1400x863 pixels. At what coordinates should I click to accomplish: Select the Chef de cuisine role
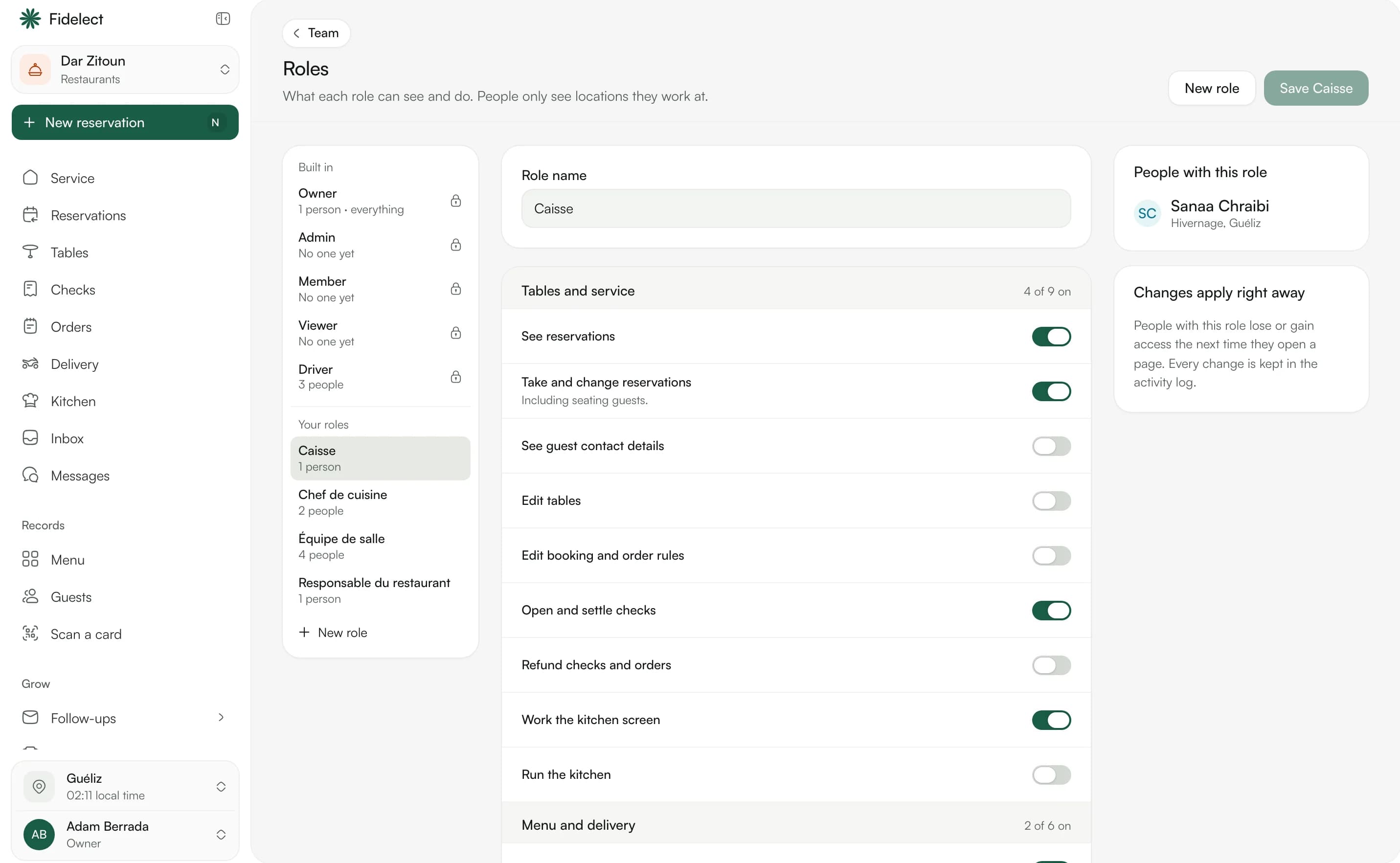point(380,502)
